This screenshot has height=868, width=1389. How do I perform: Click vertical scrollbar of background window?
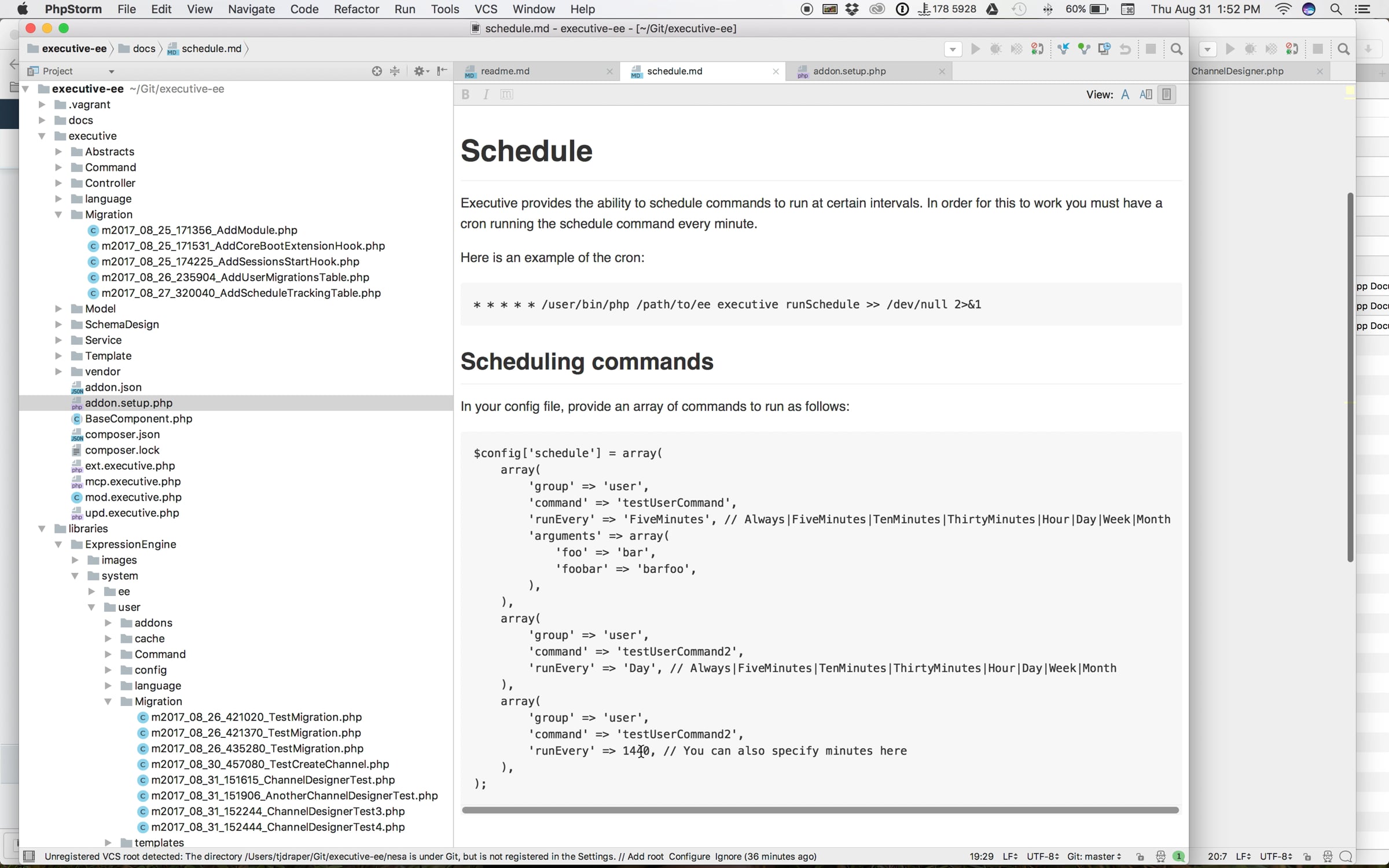[x=1350, y=377]
